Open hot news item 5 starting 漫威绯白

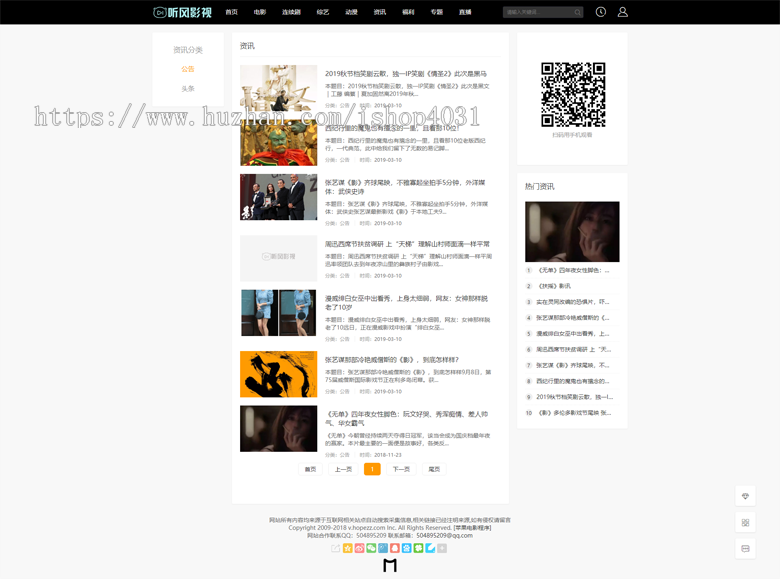pos(572,334)
